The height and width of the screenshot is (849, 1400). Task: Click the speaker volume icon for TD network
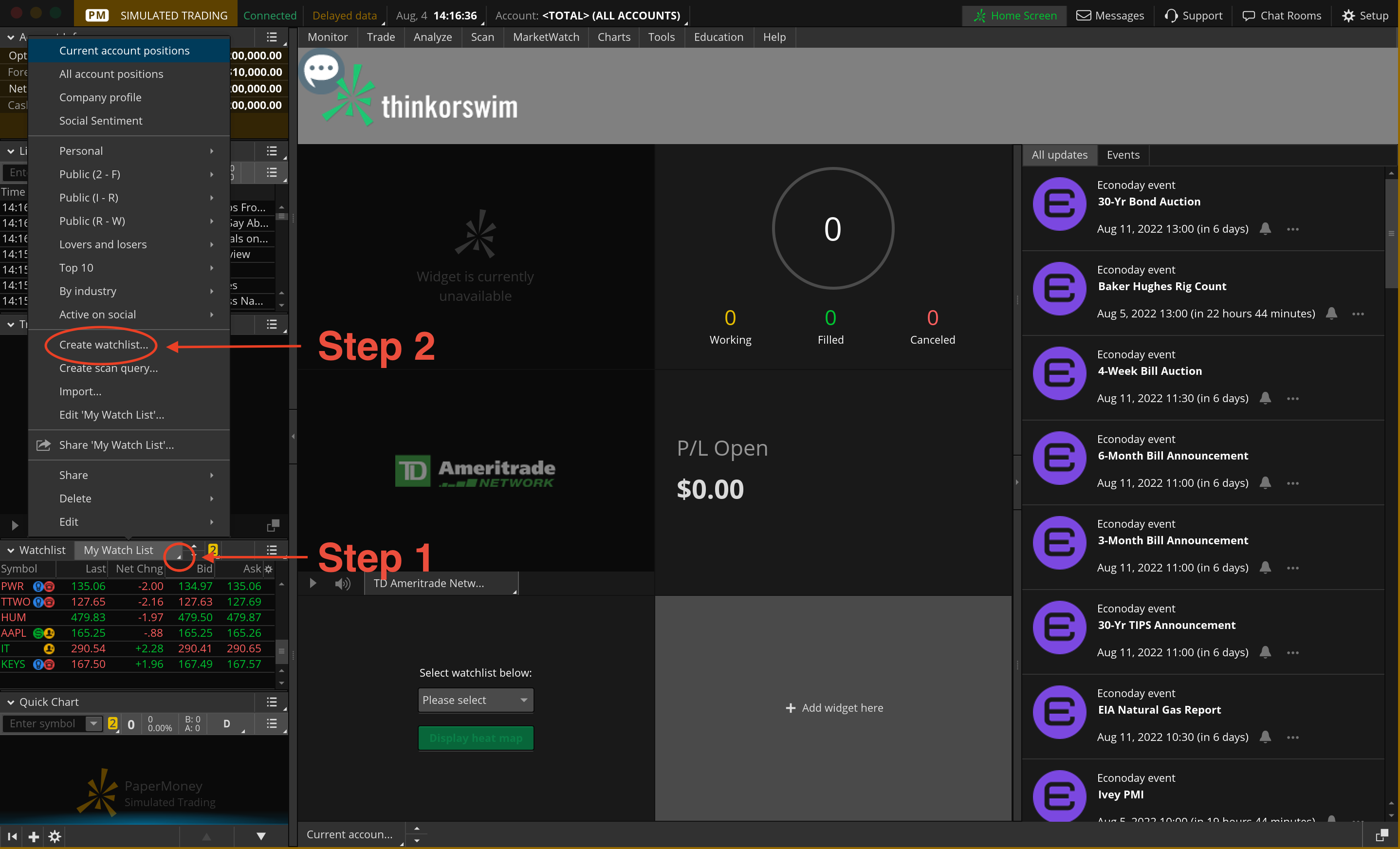click(x=342, y=584)
